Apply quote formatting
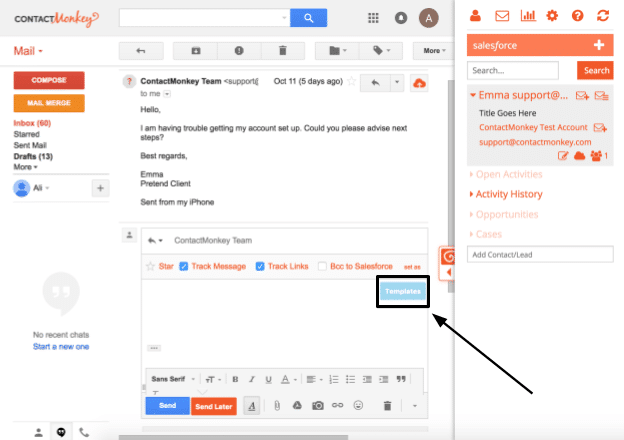 tap(401, 379)
